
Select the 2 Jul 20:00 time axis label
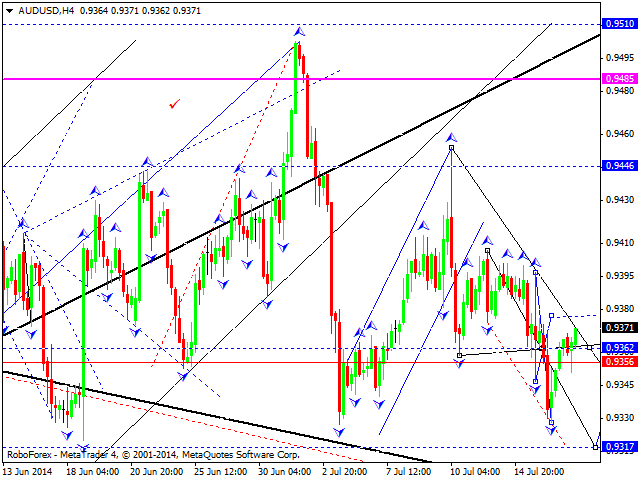coord(345,472)
